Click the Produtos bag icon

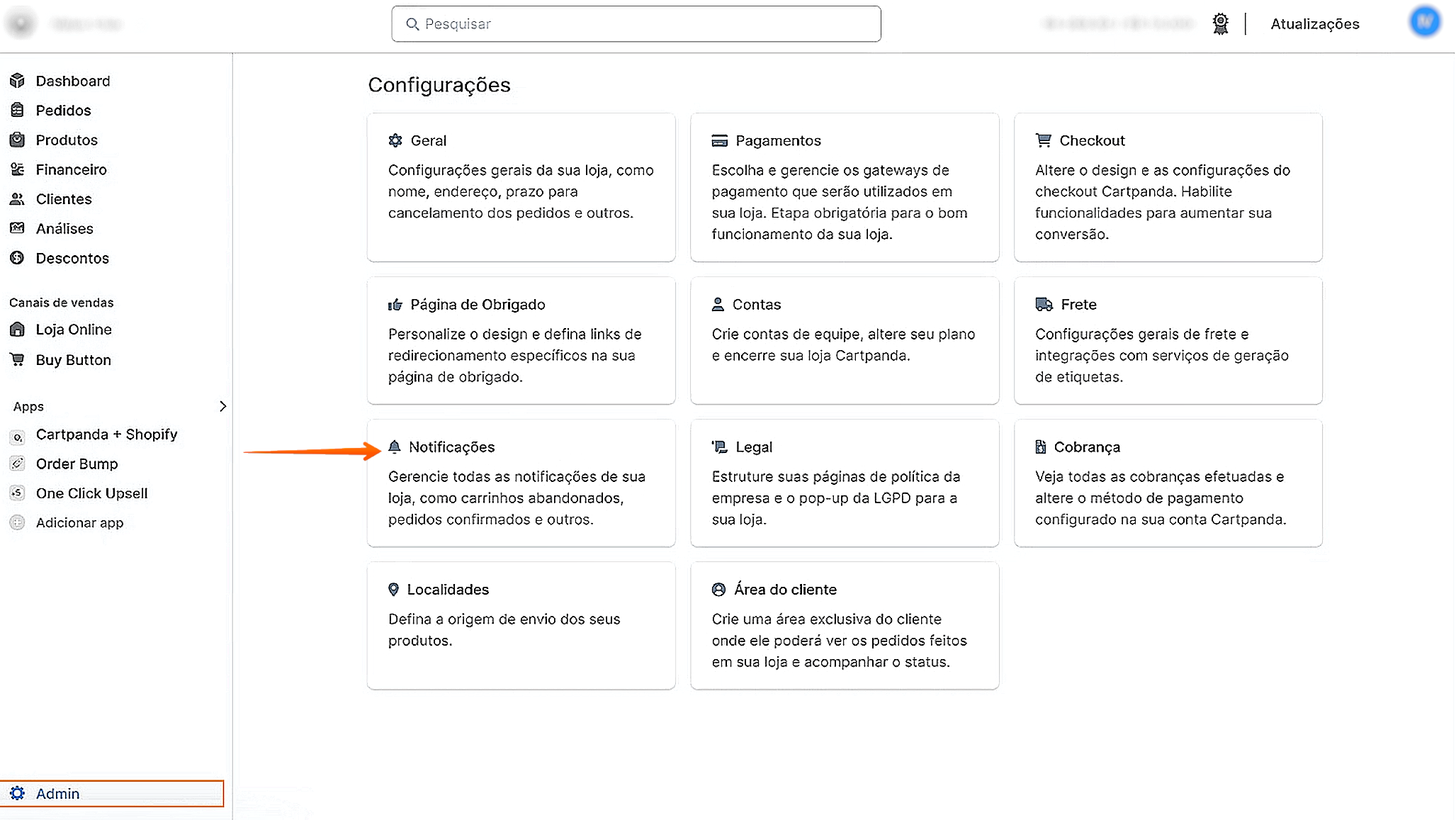17,140
